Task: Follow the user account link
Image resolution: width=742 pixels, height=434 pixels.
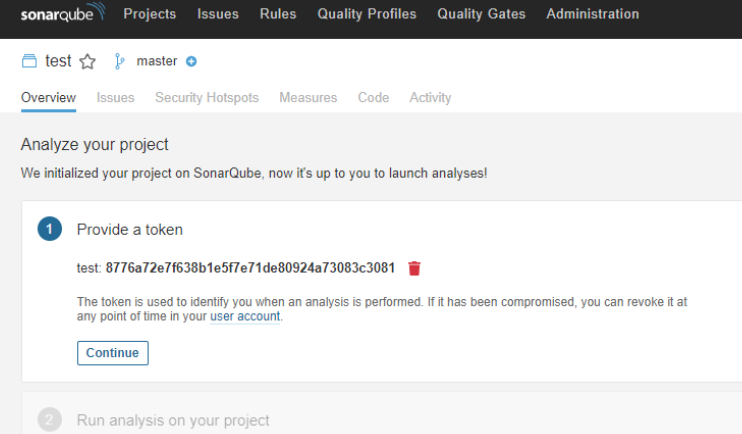Action: click(245, 316)
